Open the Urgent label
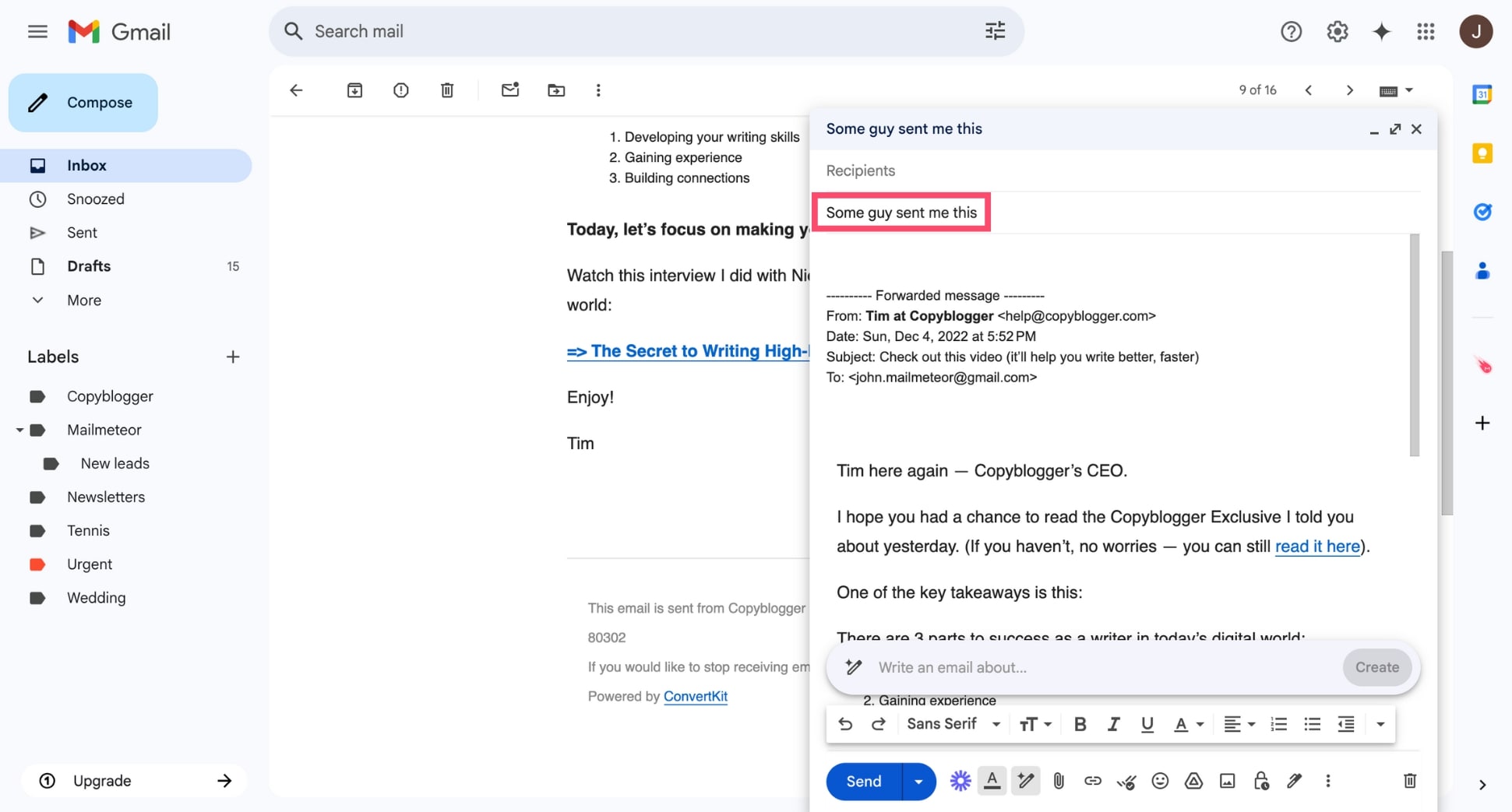The image size is (1512, 812). (90, 564)
